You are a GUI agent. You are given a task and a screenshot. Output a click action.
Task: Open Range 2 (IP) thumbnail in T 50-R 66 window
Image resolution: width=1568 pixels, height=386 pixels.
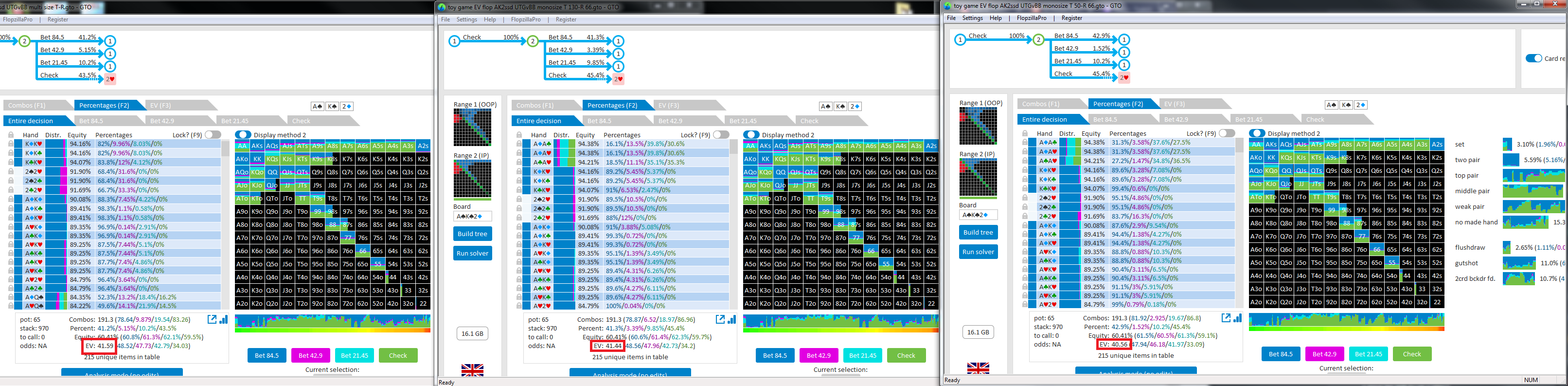click(x=978, y=178)
